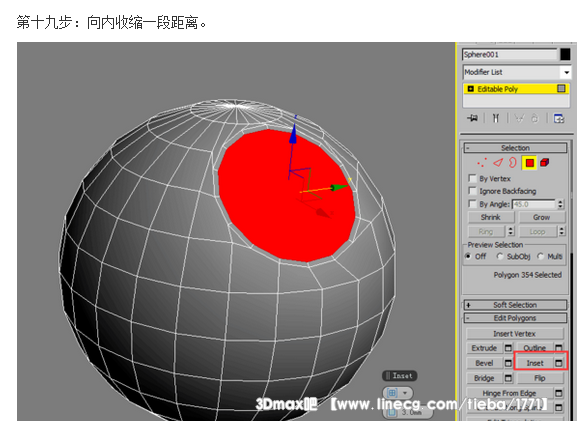The image size is (577, 421).
Task: Open Inset settings box icon
Action: pyautogui.click(x=559, y=363)
